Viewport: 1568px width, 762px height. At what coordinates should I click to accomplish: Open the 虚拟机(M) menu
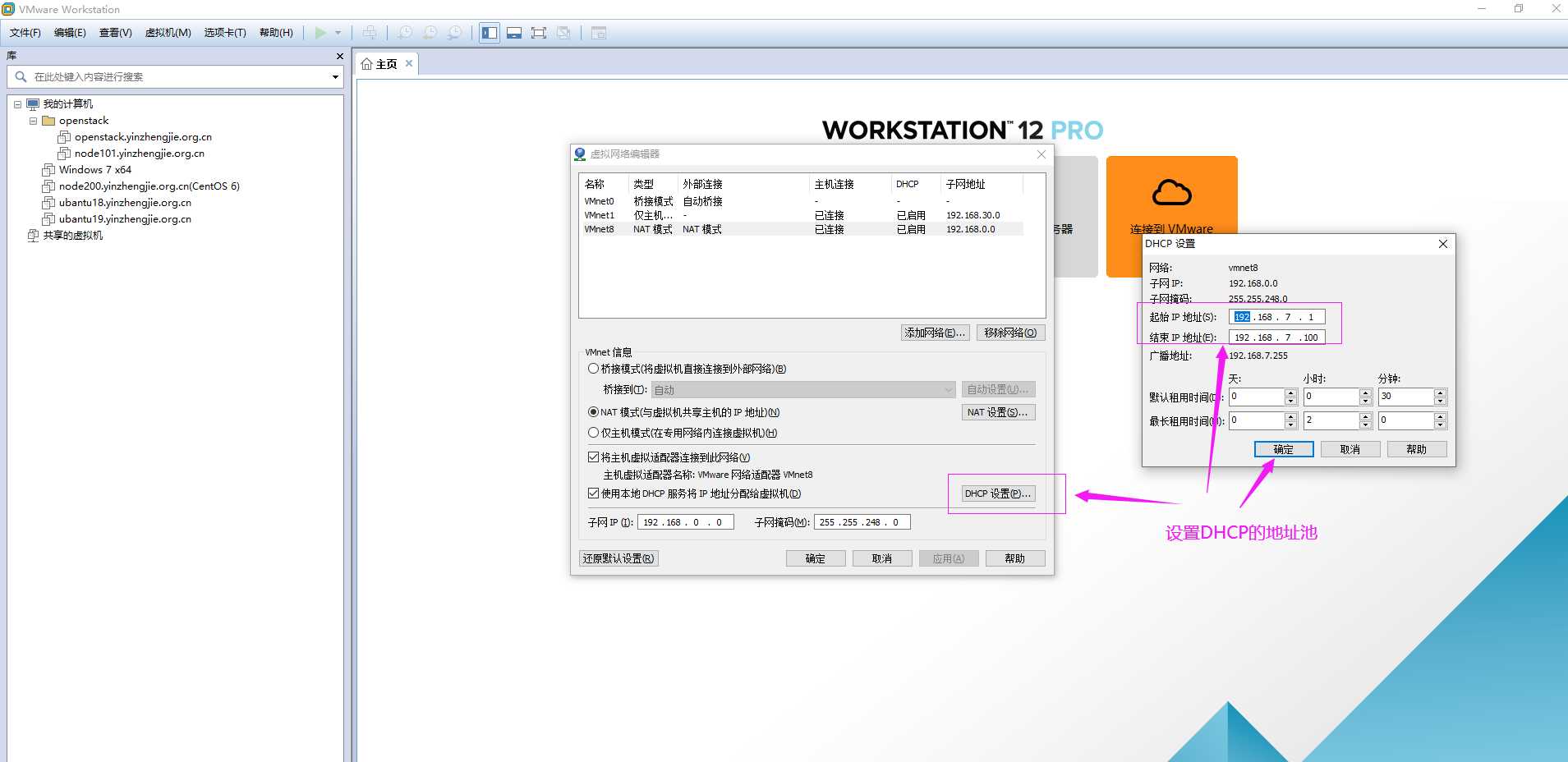(x=168, y=33)
